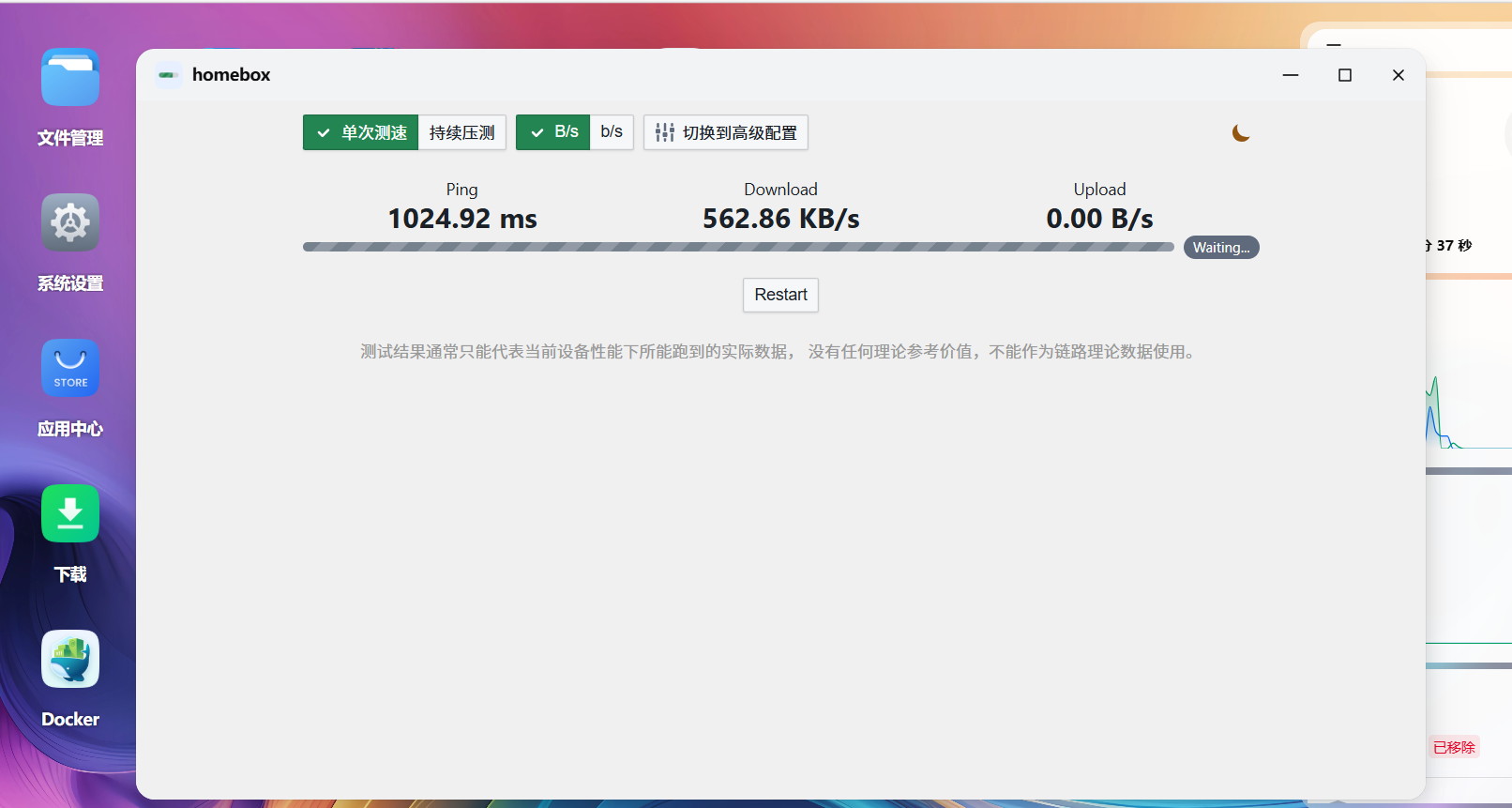This screenshot has width=1512, height=808.
Task: Open the 下载 download icon
Action: click(x=70, y=513)
